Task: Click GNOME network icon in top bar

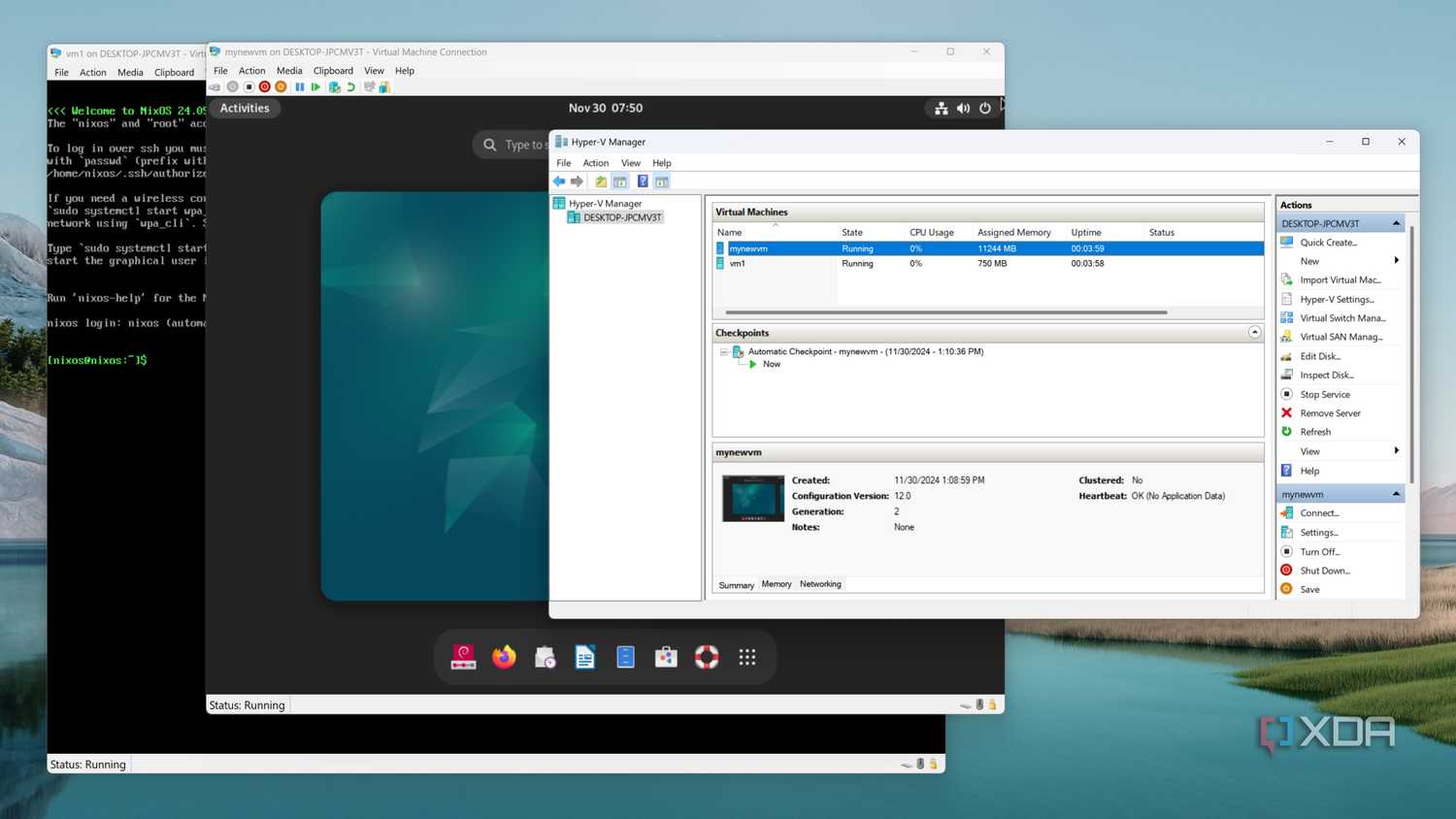Action: pyautogui.click(x=941, y=108)
